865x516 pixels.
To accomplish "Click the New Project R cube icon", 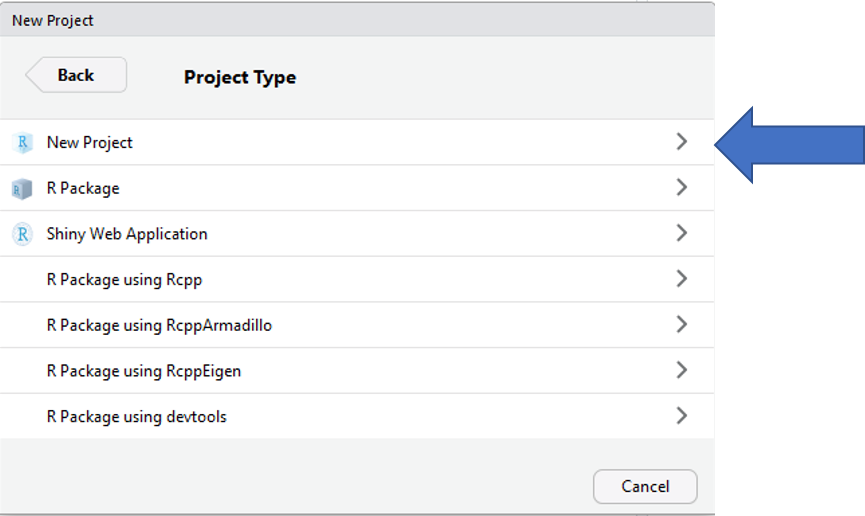I will tap(23, 142).
